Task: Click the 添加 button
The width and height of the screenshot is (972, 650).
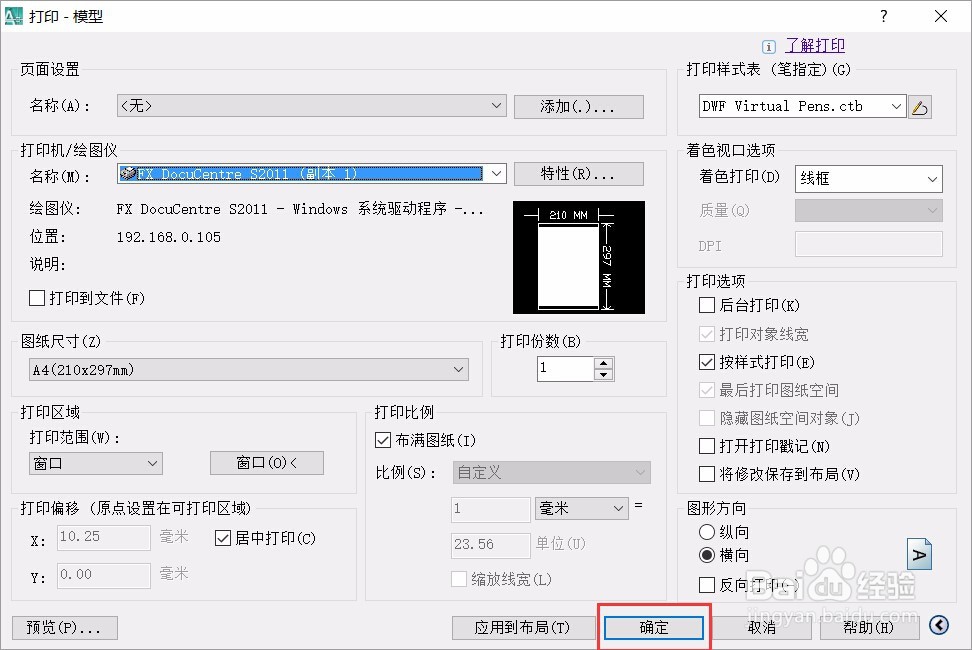Action: point(578,107)
